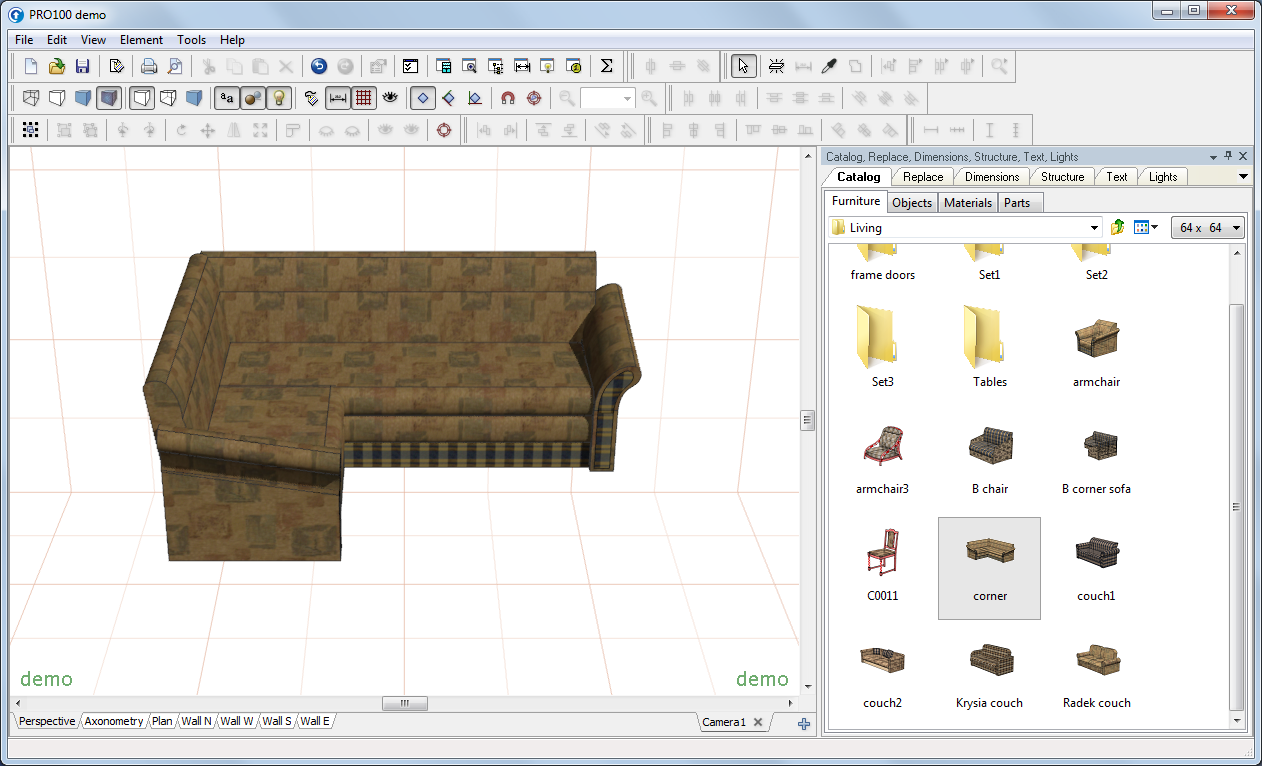Switch to wireframe display mode
The height and width of the screenshot is (766, 1262).
click(x=31, y=98)
